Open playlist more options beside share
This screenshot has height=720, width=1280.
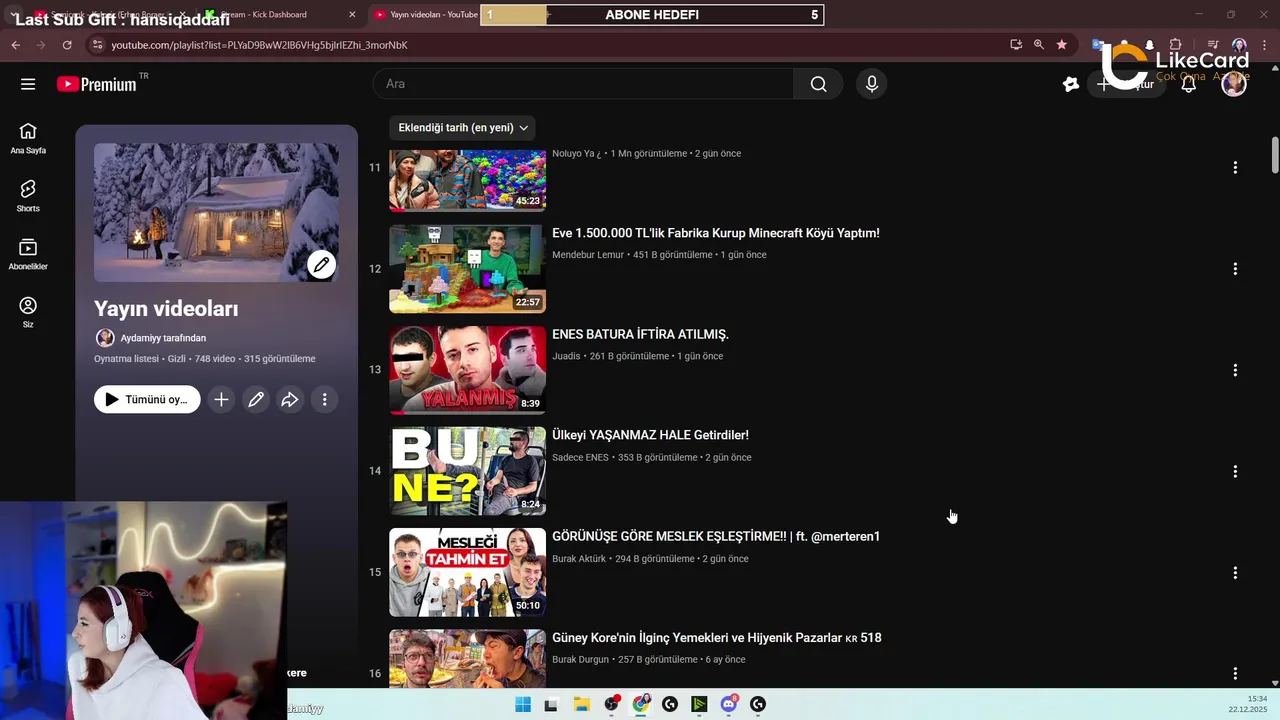pos(324,399)
